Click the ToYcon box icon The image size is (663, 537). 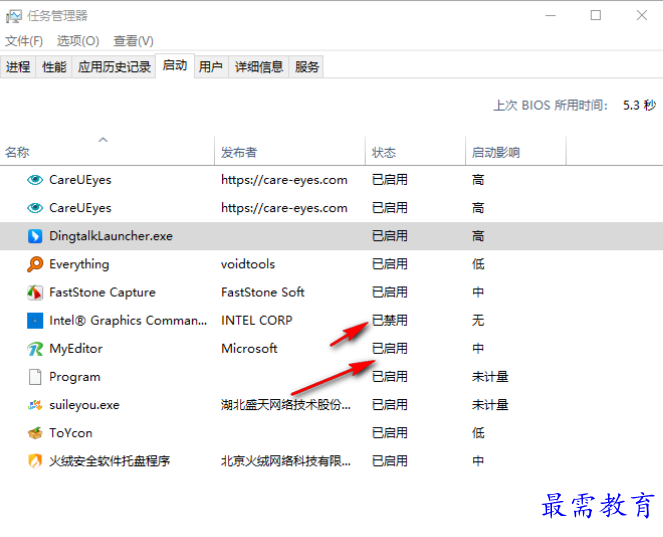(35, 433)
